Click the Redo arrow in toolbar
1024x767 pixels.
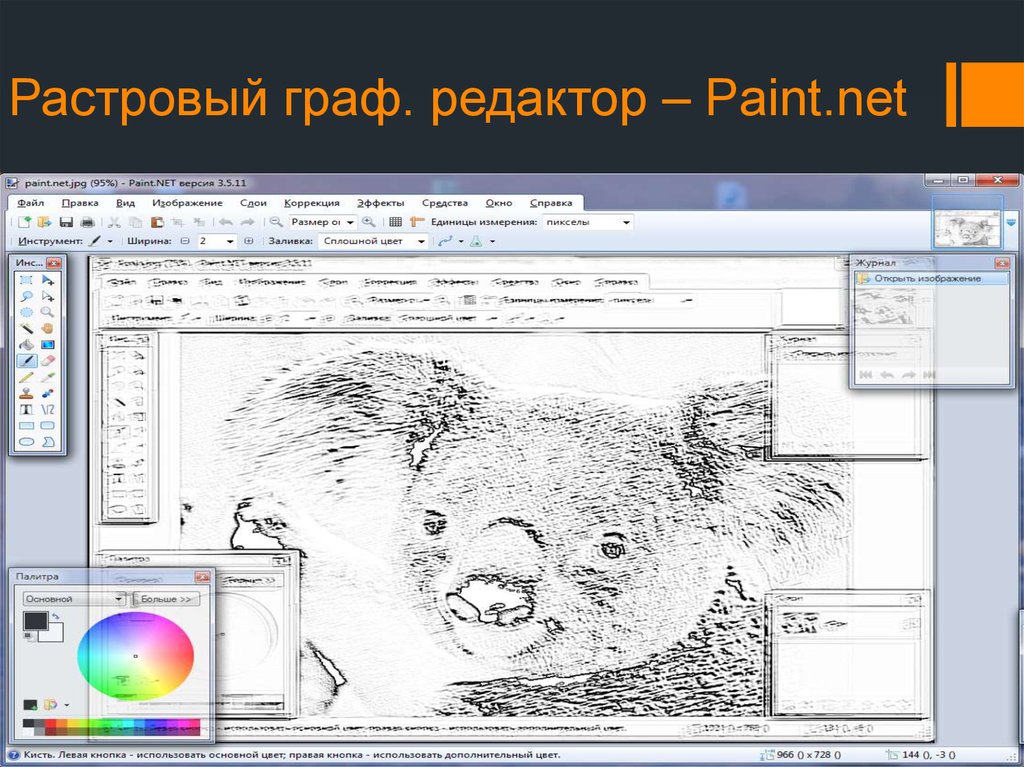247,222
